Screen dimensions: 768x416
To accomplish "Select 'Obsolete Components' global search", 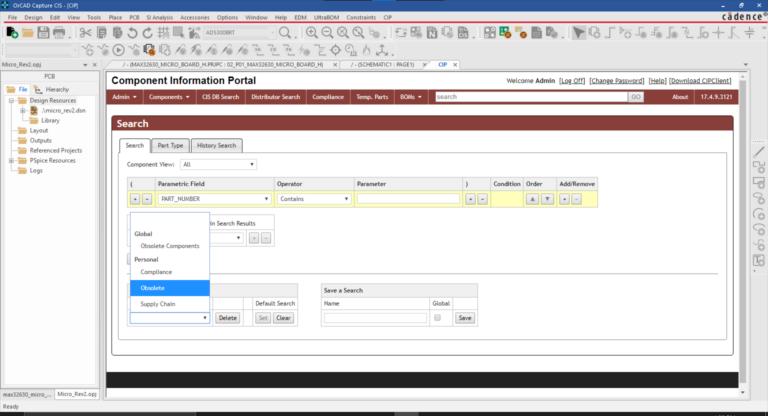I will (170, 246).
